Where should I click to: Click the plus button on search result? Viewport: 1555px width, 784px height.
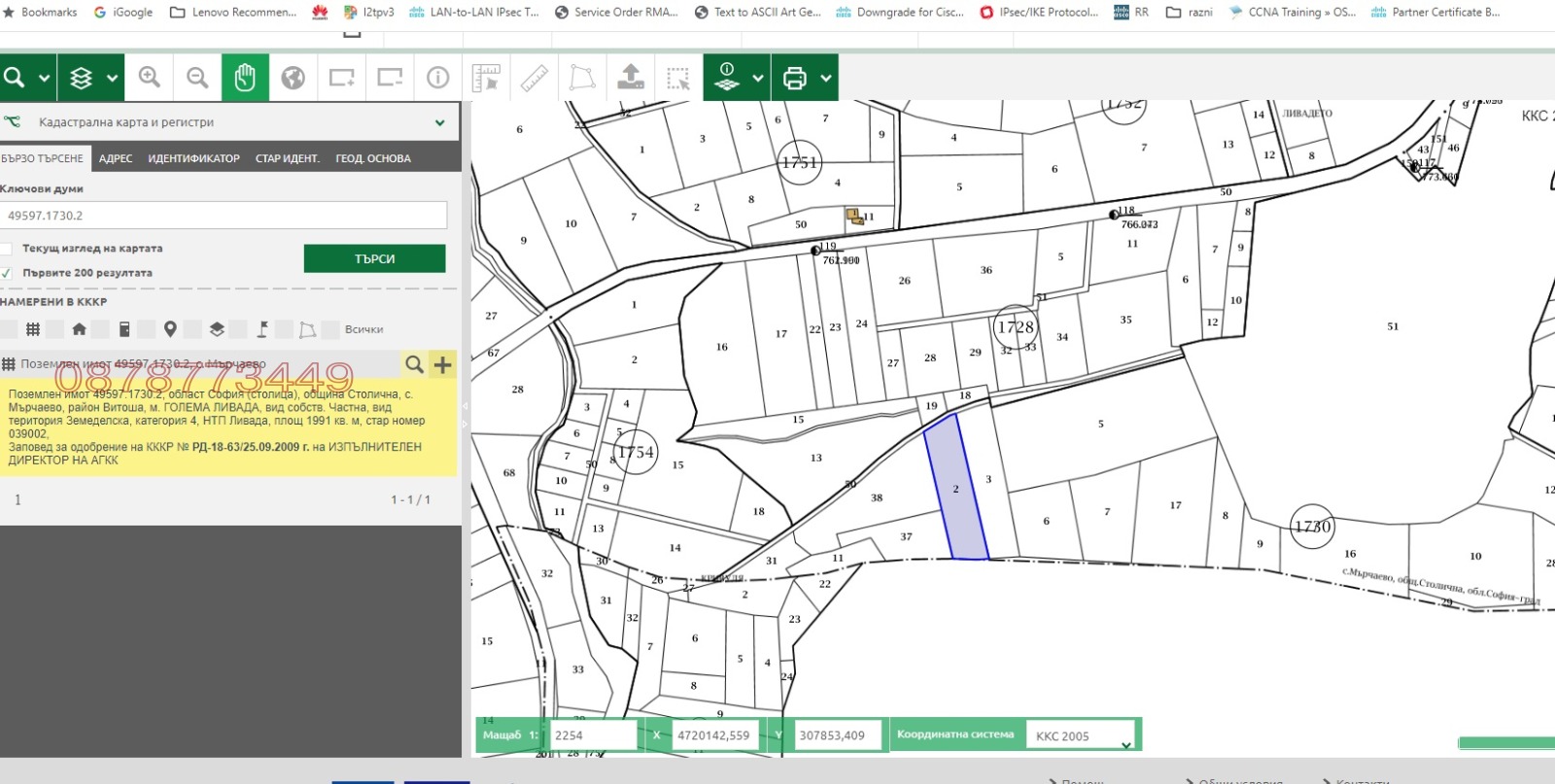[443, 364]
